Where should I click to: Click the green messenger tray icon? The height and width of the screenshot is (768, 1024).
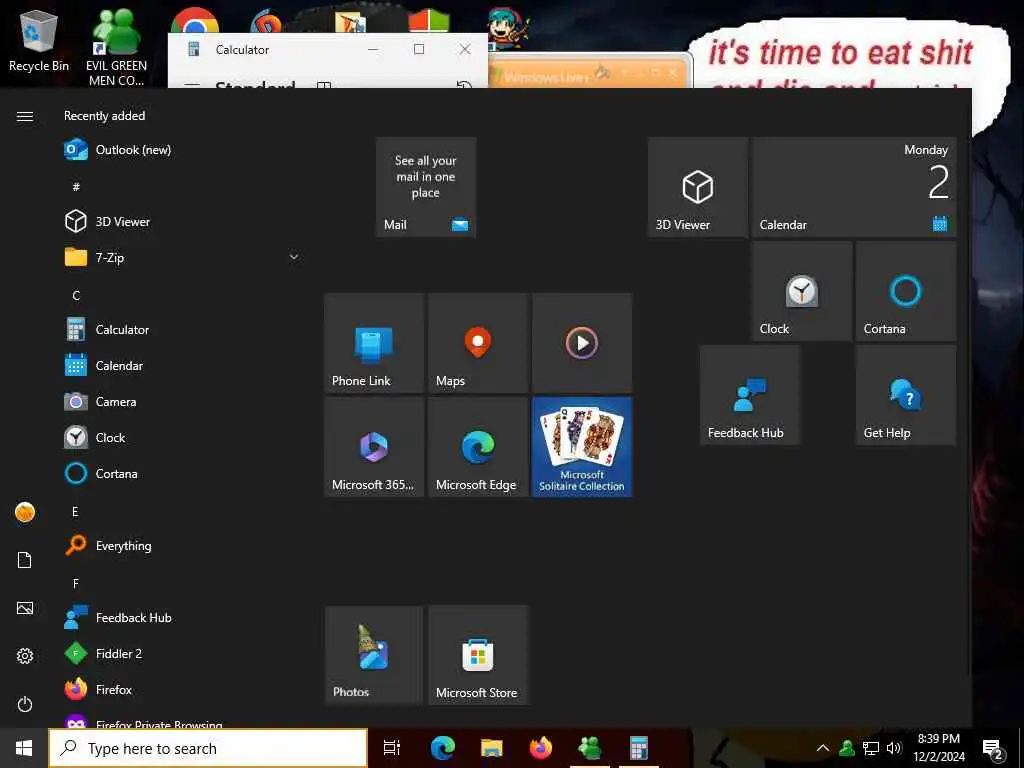point(847,748)
